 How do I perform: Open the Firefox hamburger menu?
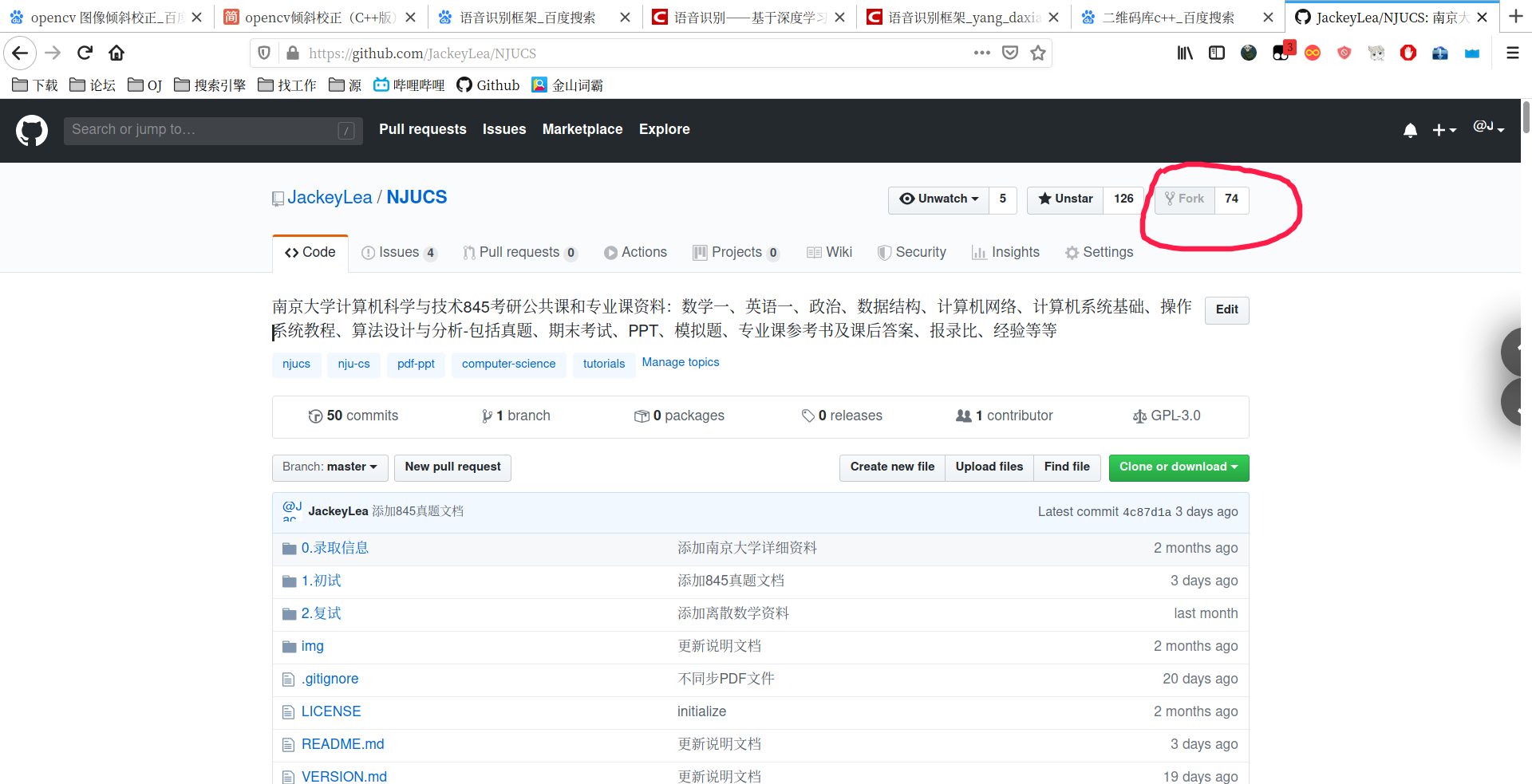point(1512,53)
